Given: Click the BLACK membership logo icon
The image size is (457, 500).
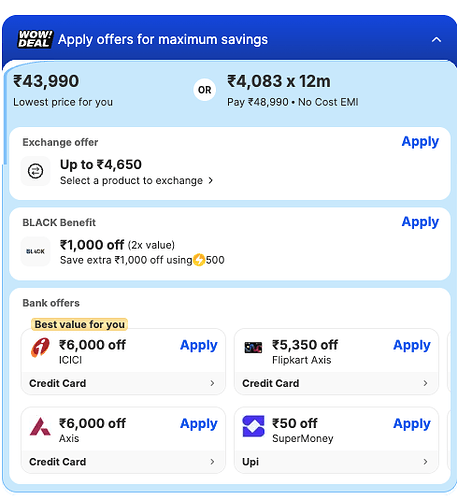Looking at the screenshot, I should tap(35, 251).
